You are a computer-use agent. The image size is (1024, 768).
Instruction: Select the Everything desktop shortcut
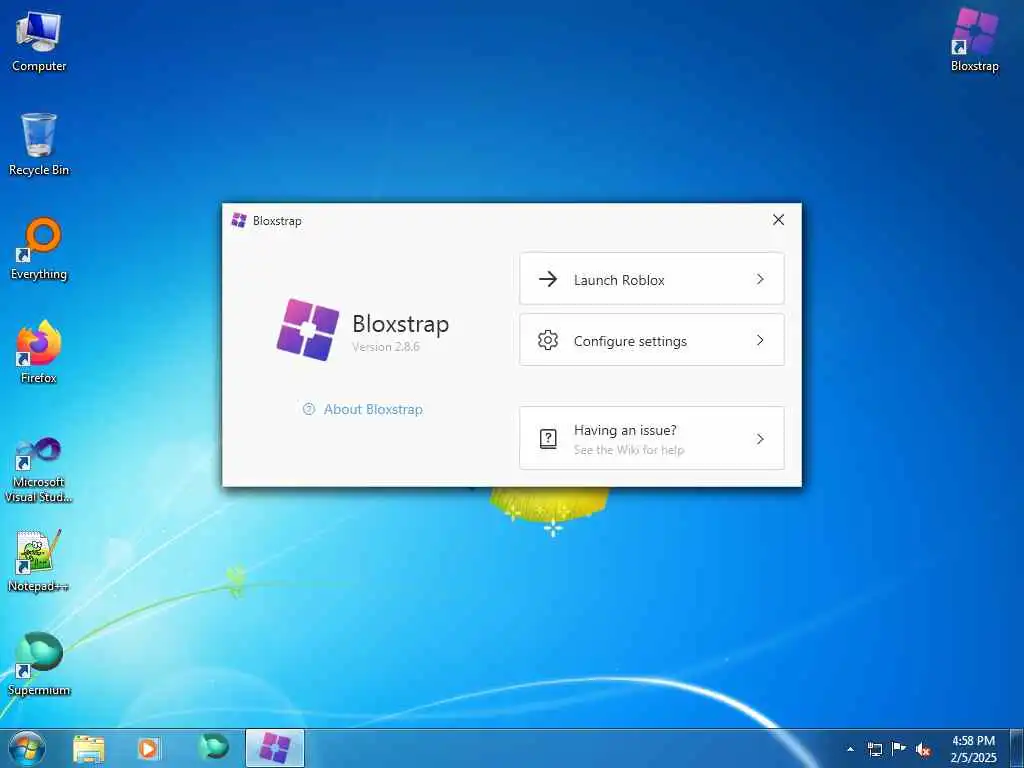coord(39,249)
